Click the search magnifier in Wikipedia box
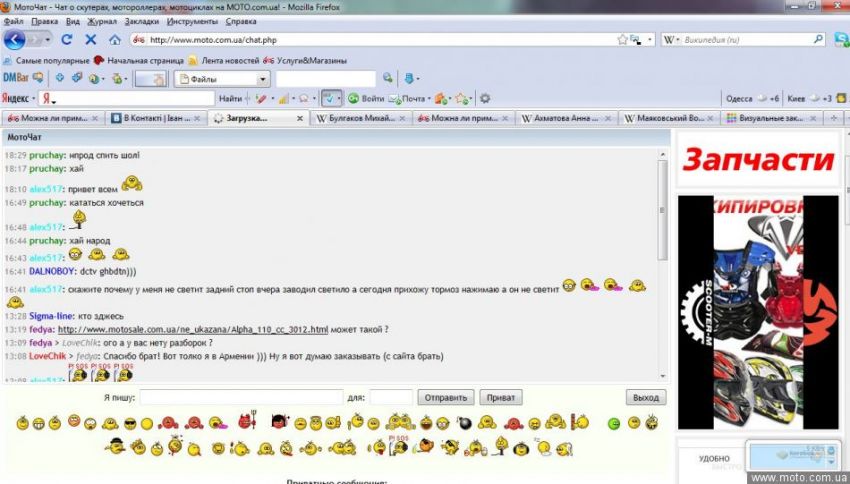850x484 pixels. (x=818, y=40)
